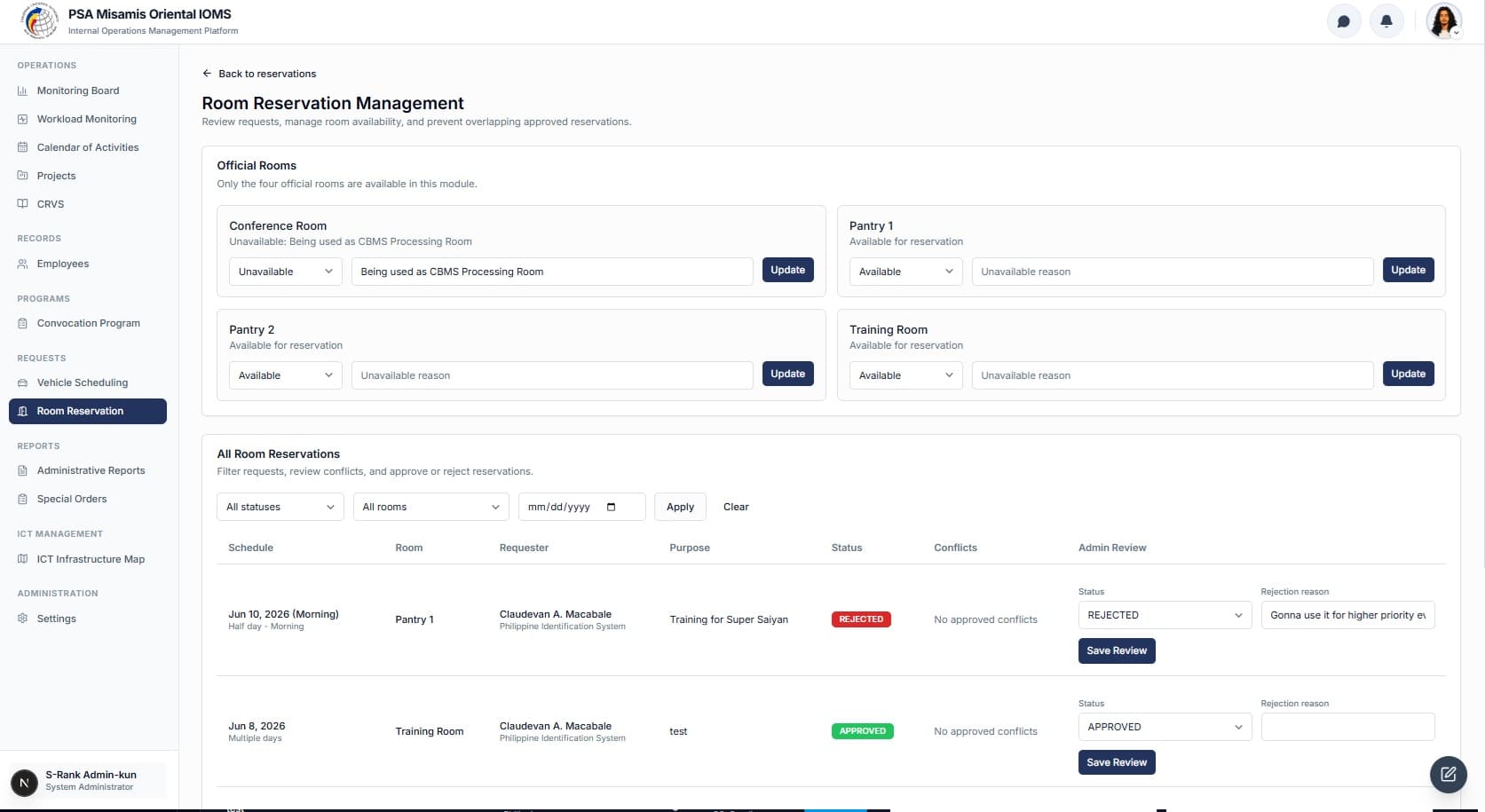Open the Calendar of Activities page
The width and height of the screenshot is (1485, 812).
87,147
